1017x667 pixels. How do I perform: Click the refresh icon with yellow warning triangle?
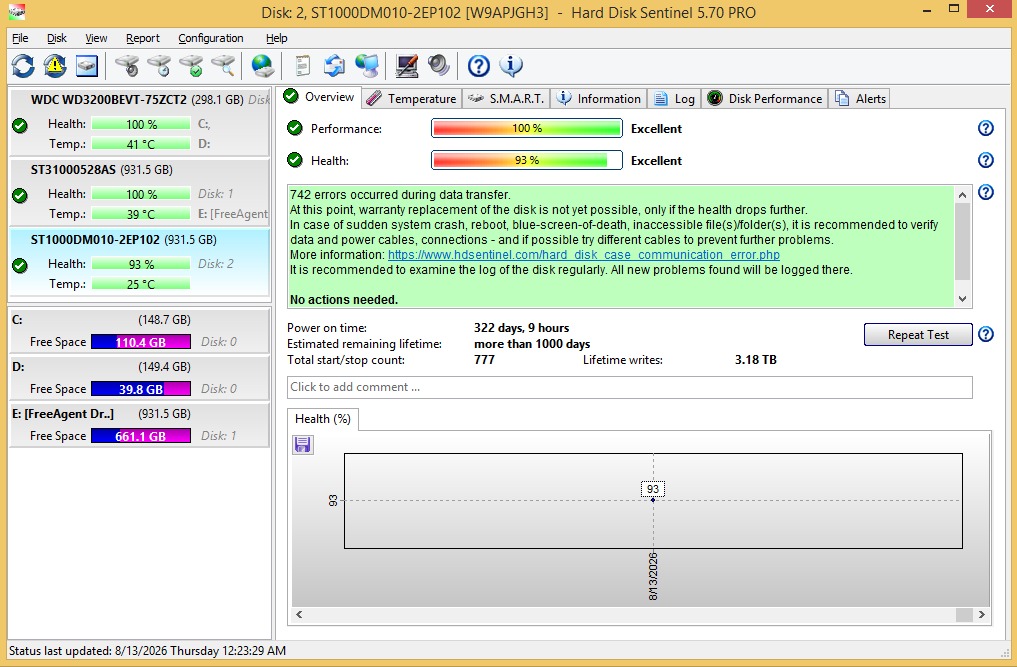(55, 66)
